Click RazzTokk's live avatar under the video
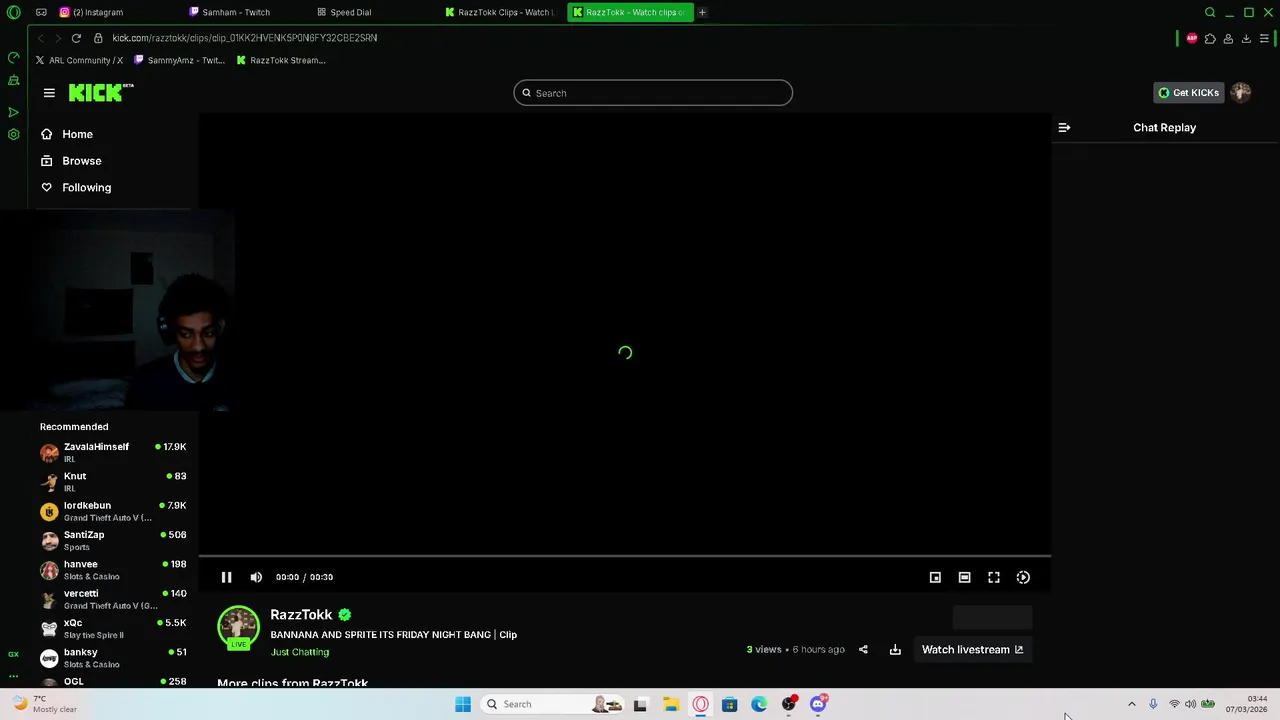This screenshot has height=720, width=1280. (238, 628)
